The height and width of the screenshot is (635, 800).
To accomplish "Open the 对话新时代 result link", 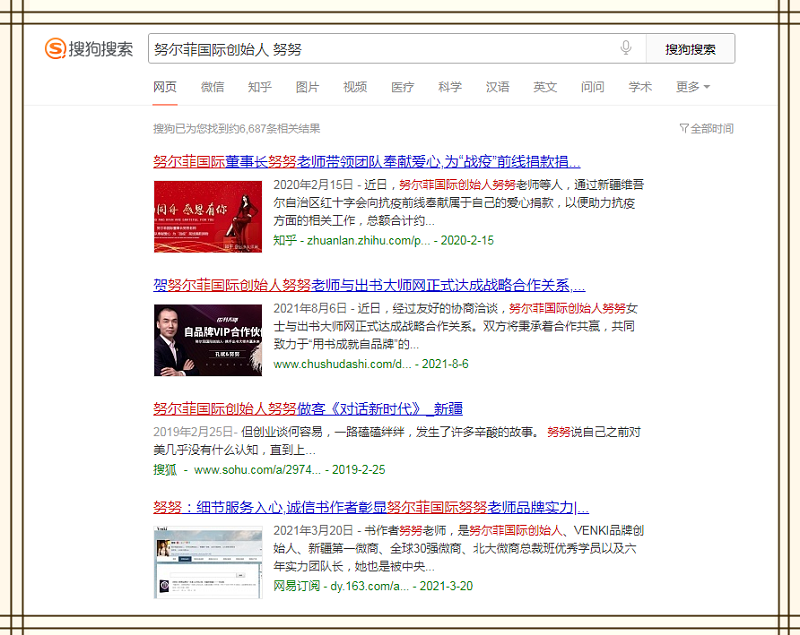I will point(307,409).
